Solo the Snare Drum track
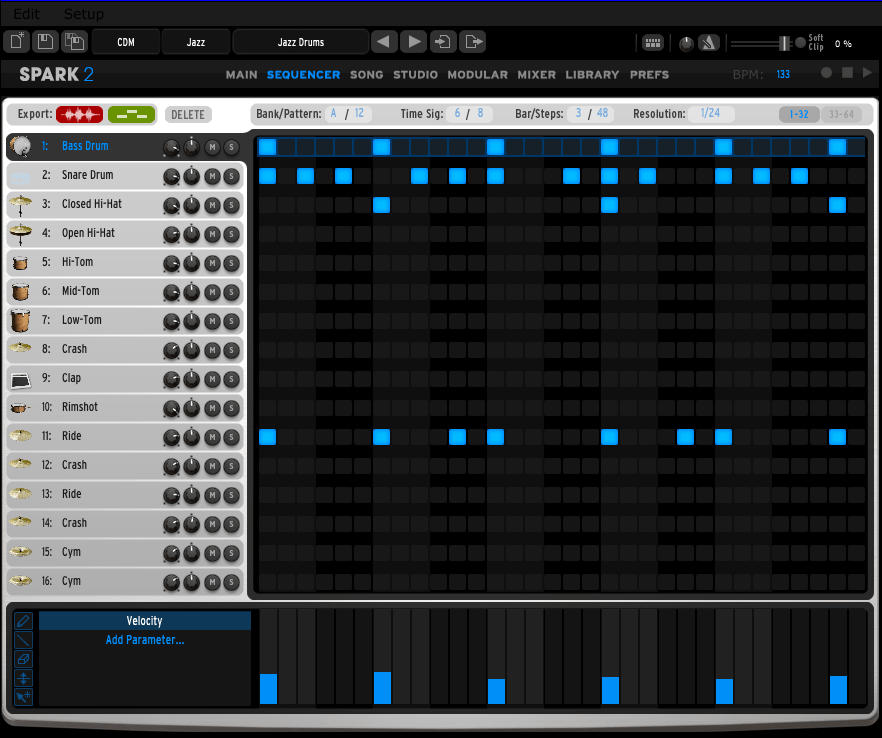This screenshot has width=882, height=738. [231, 175]
